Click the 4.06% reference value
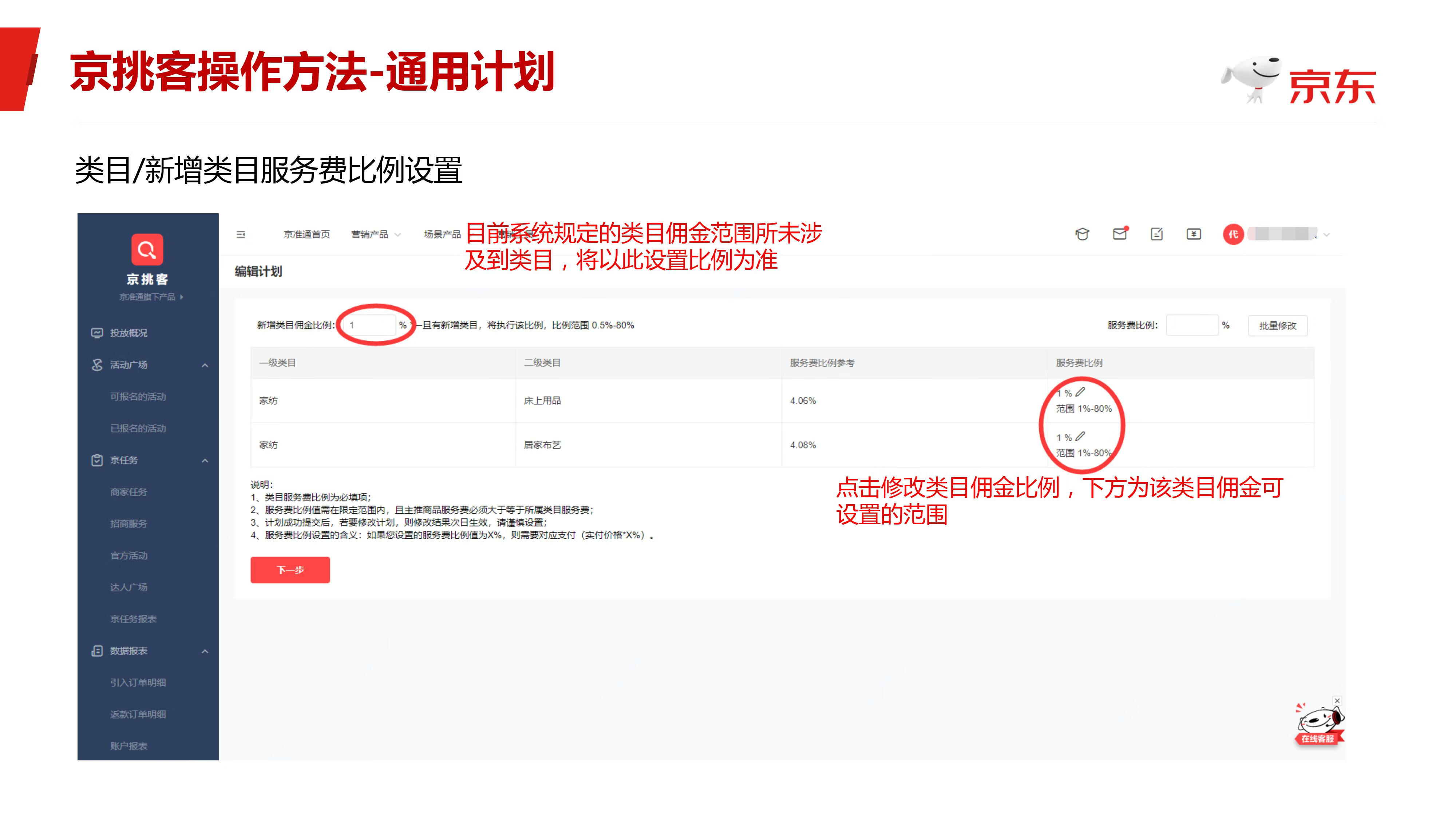 click(803, 400)
